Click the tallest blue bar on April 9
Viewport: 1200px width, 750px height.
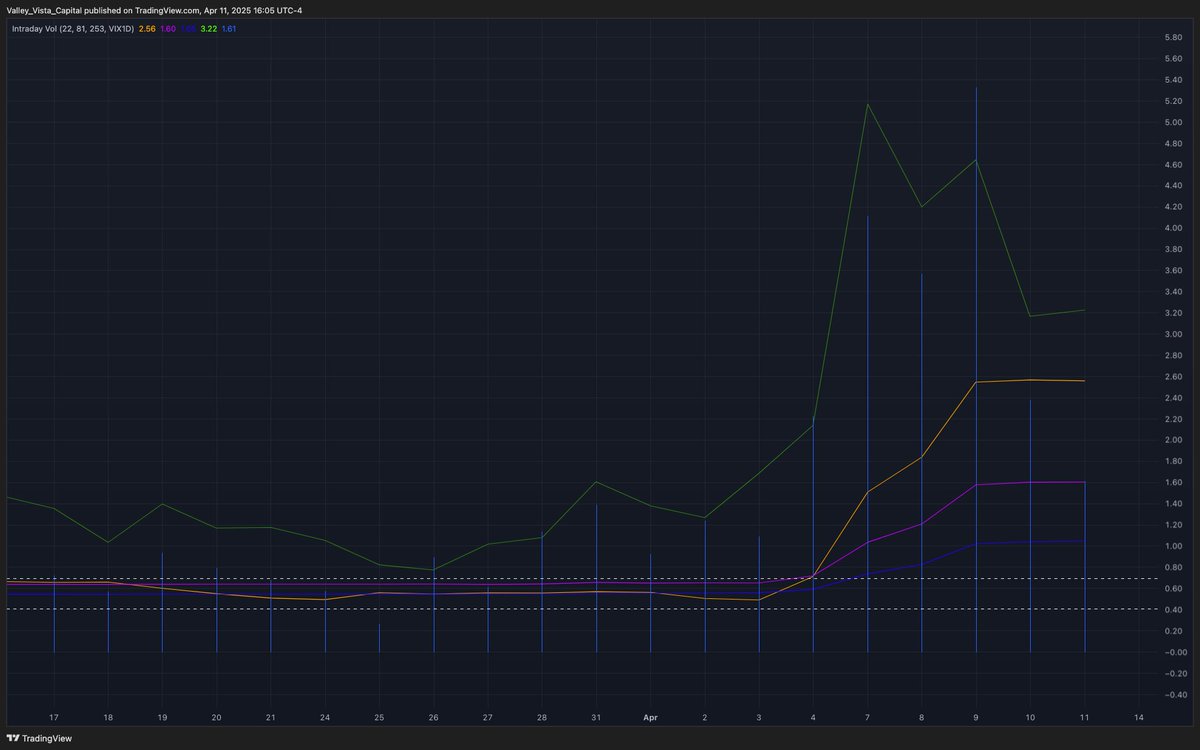[976, 370]
